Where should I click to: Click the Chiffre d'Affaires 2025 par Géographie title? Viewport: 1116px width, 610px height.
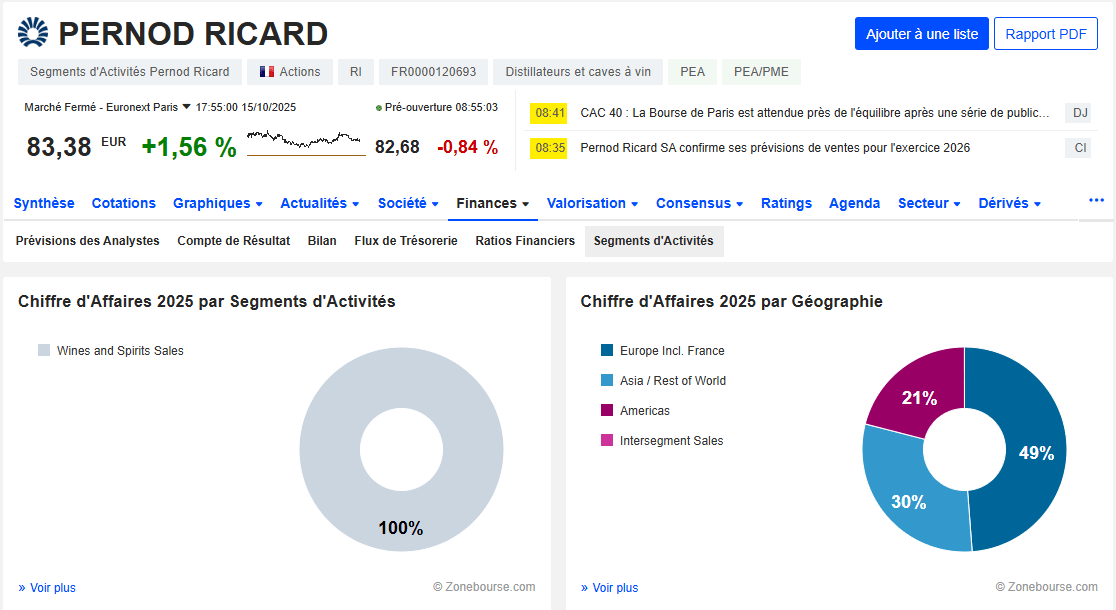pyautogui.click(x=731, y=301)
